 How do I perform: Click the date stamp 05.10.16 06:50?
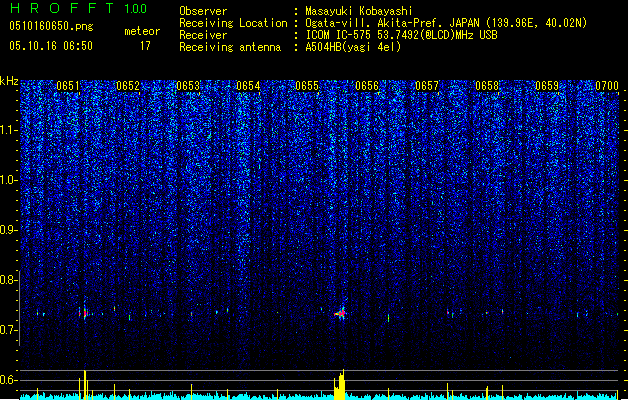click(51, 46)
